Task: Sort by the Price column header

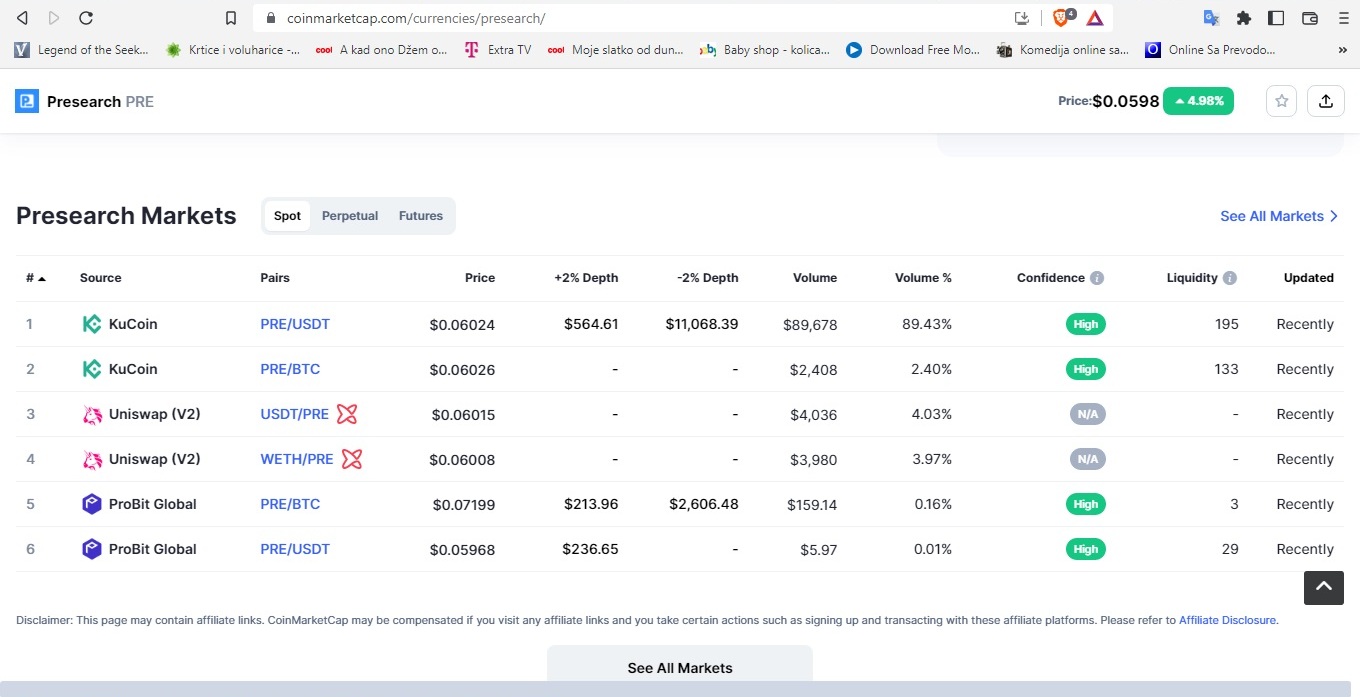Action: (x=480, y=278)
